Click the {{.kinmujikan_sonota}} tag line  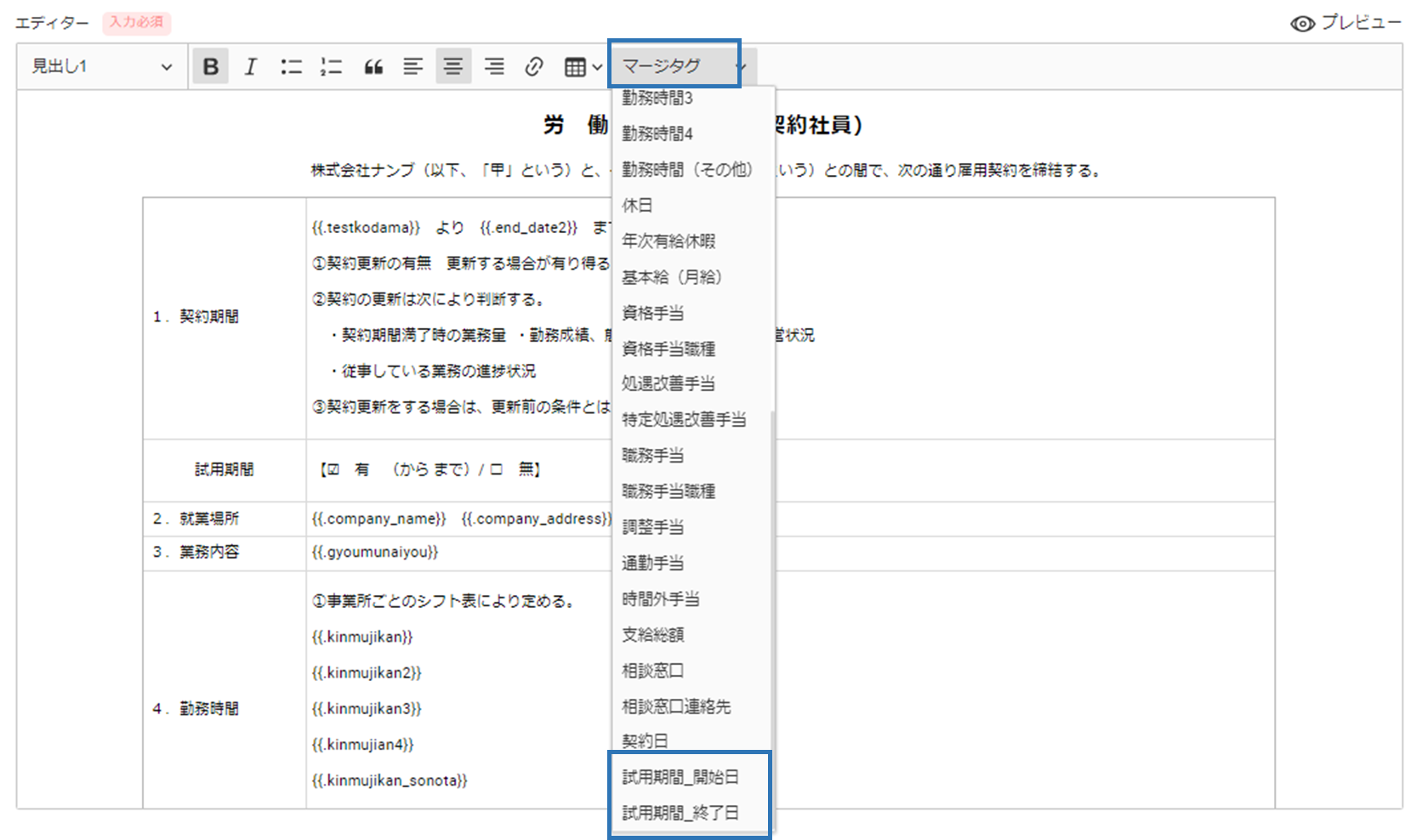[389, 780]
